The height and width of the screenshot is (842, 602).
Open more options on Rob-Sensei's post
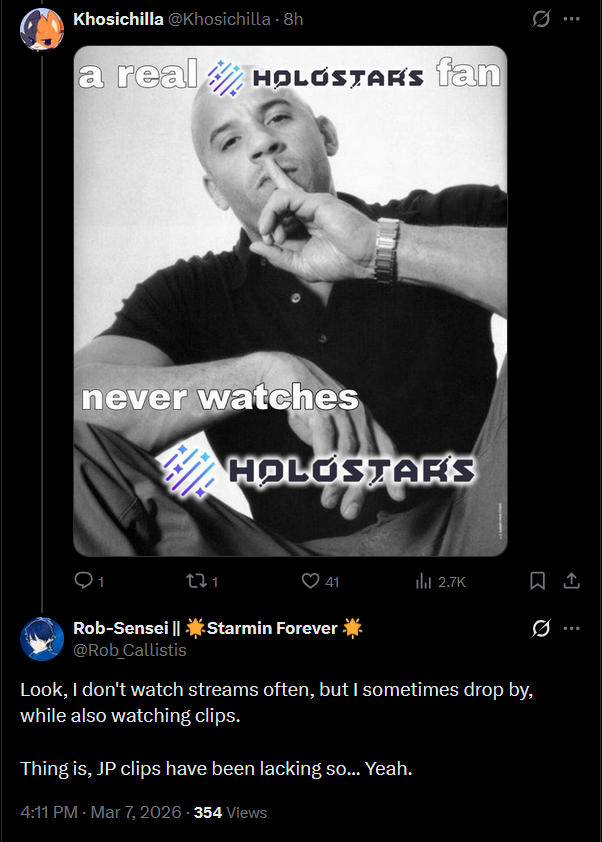(571, 628)
